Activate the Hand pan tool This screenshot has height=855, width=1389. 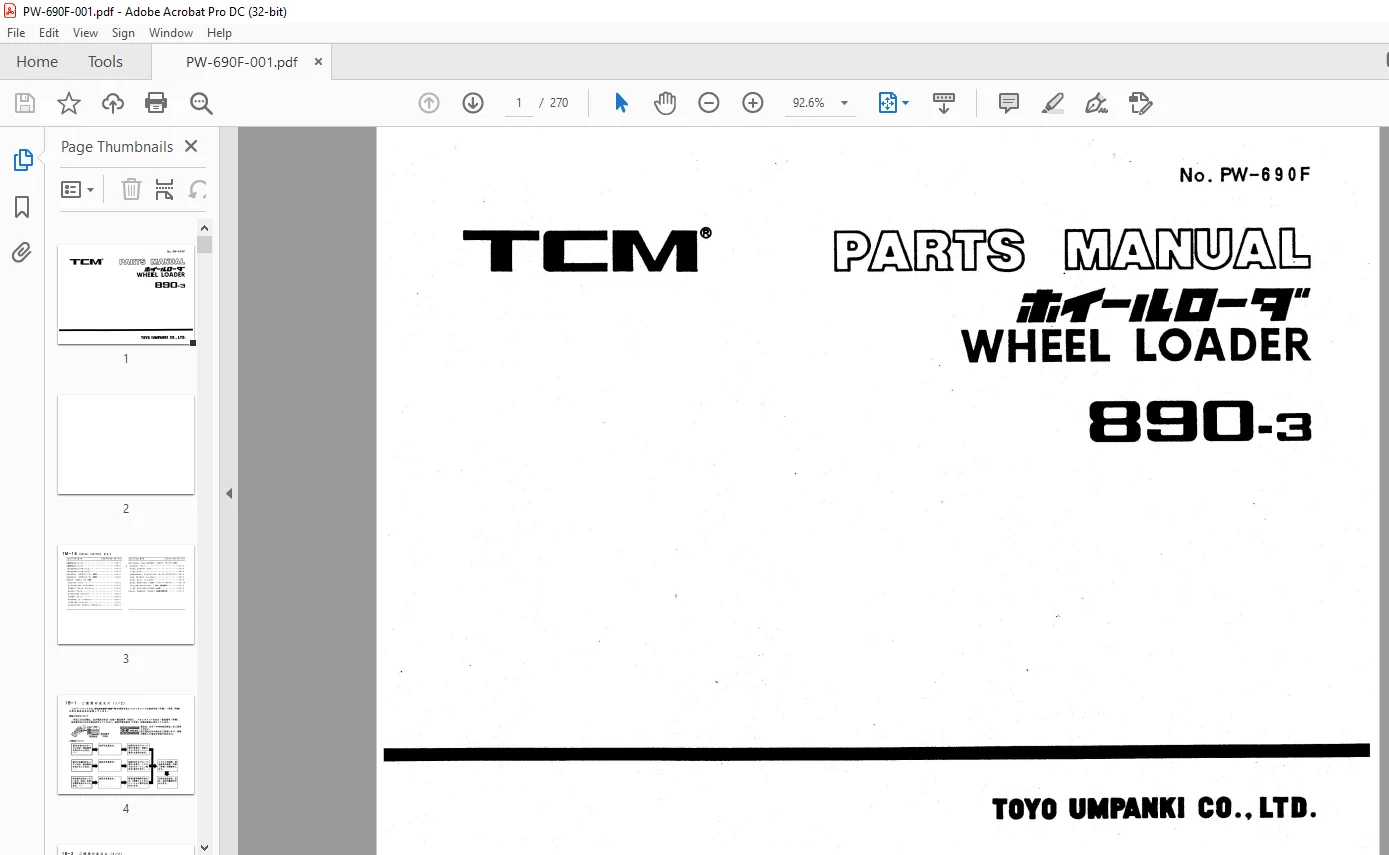665,103
